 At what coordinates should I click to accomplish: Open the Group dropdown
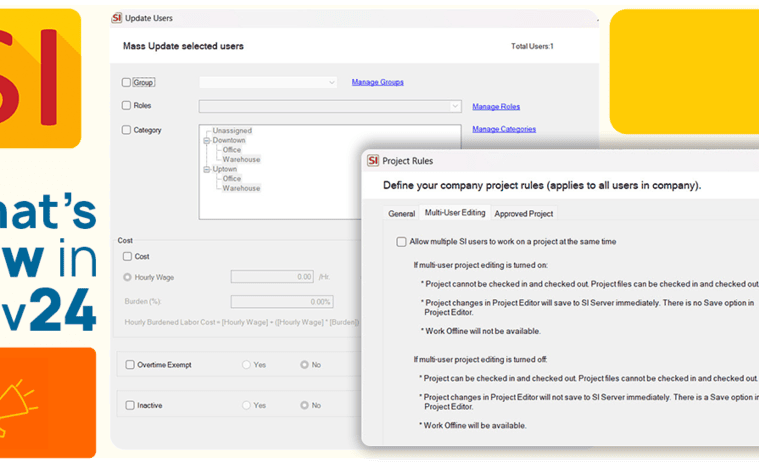(268, 82)
